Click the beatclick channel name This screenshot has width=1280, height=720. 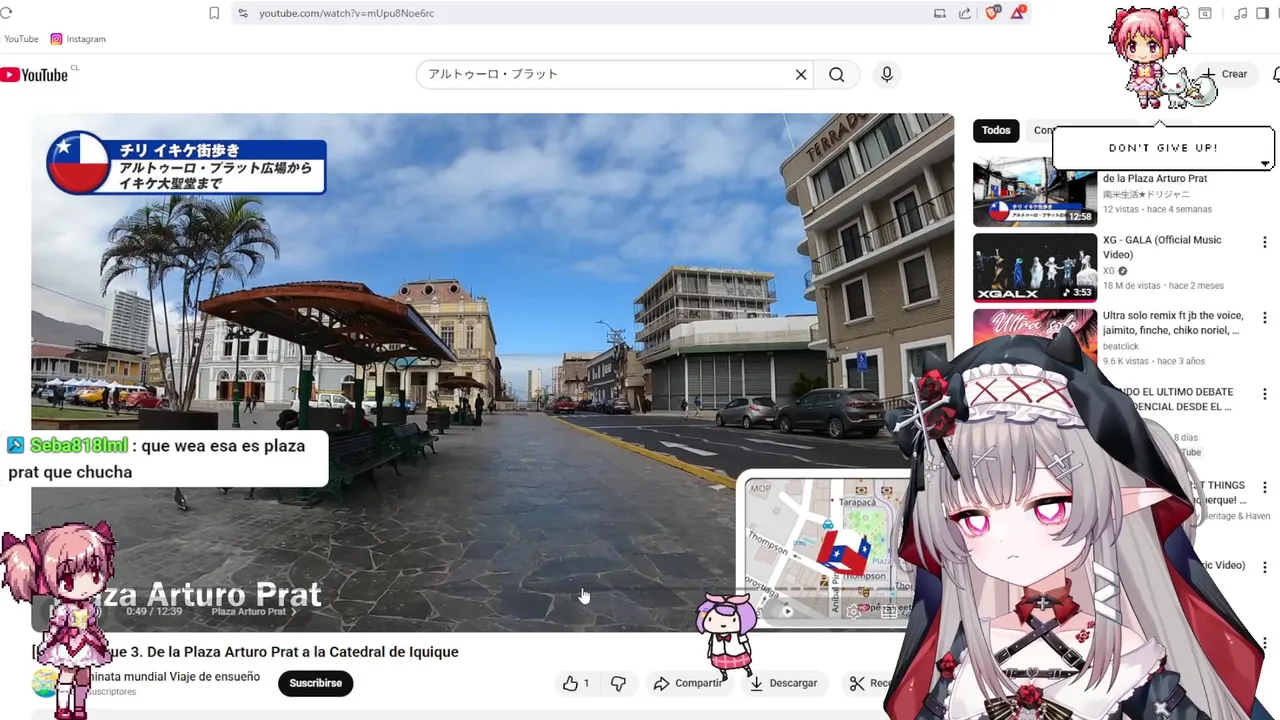(1122, 346)
